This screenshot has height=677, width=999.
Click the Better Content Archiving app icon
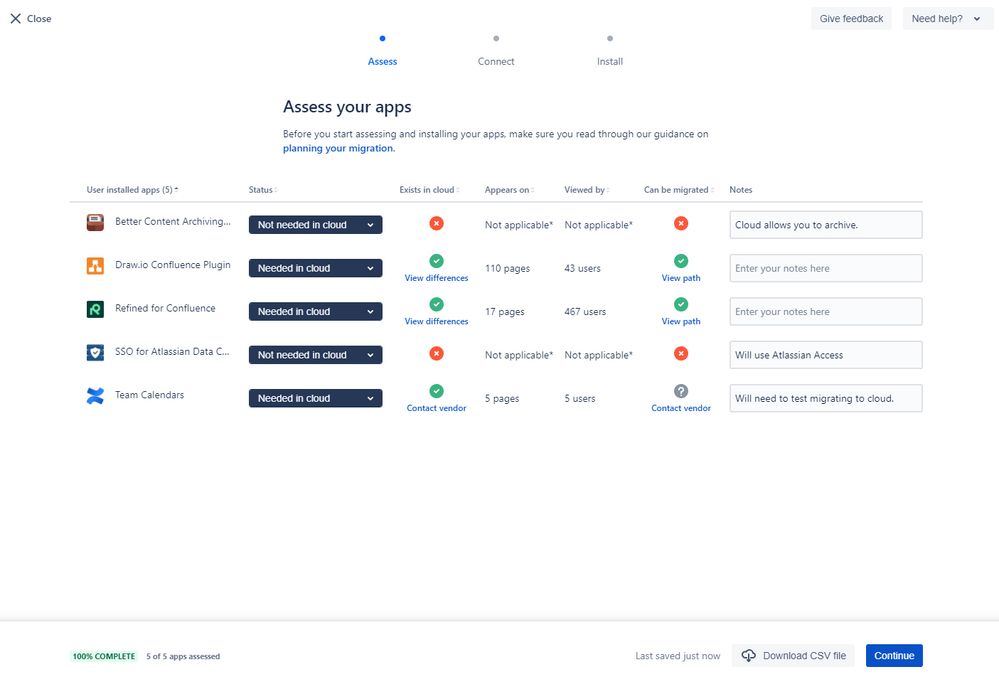click(x=95, y=222)
